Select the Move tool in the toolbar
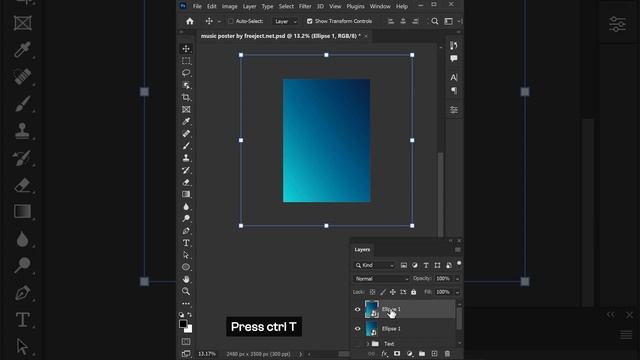The height and width of the screenshot is (360, 640). [x=186, y=49]
